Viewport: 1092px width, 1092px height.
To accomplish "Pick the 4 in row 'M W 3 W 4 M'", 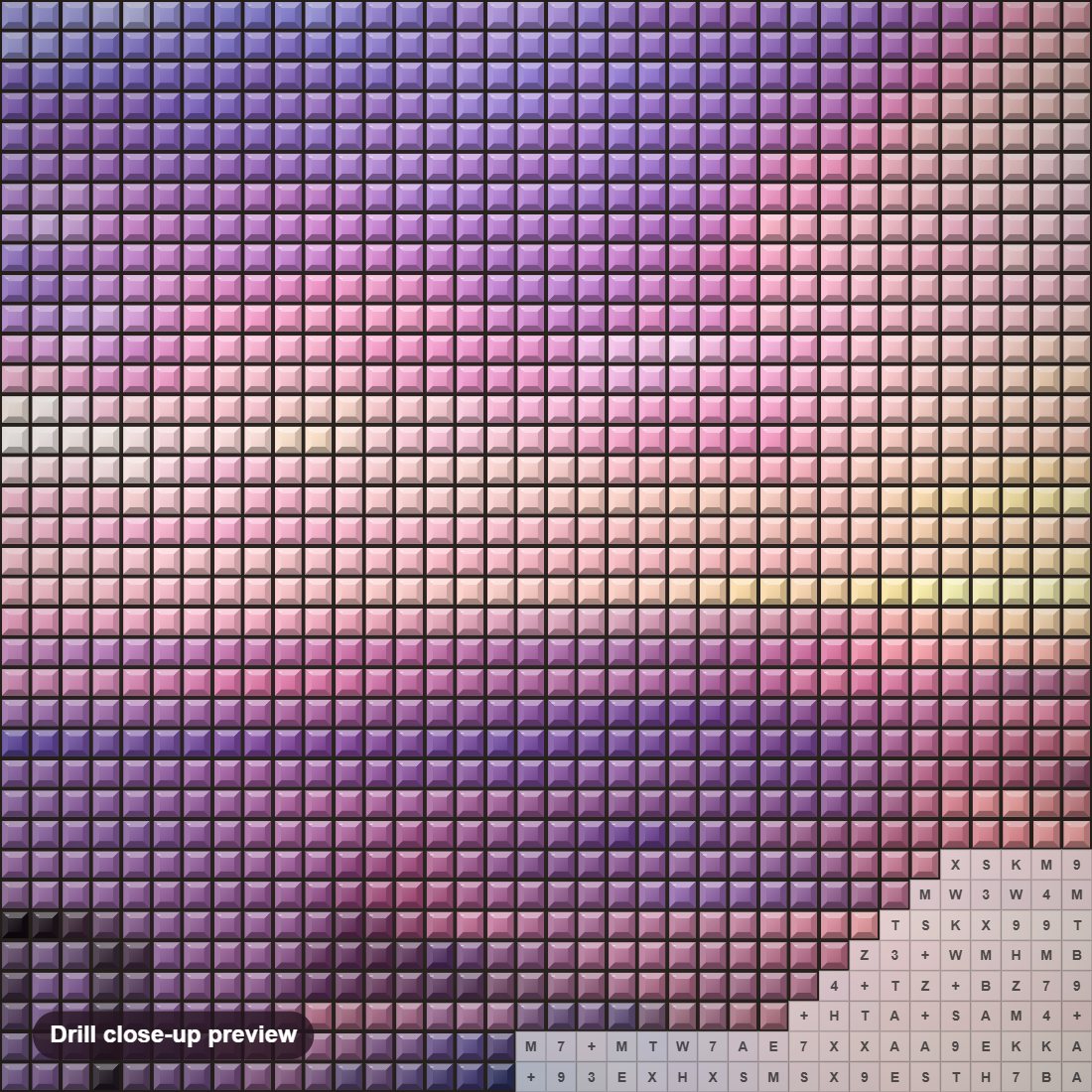I will click(x=1046, y=894).
